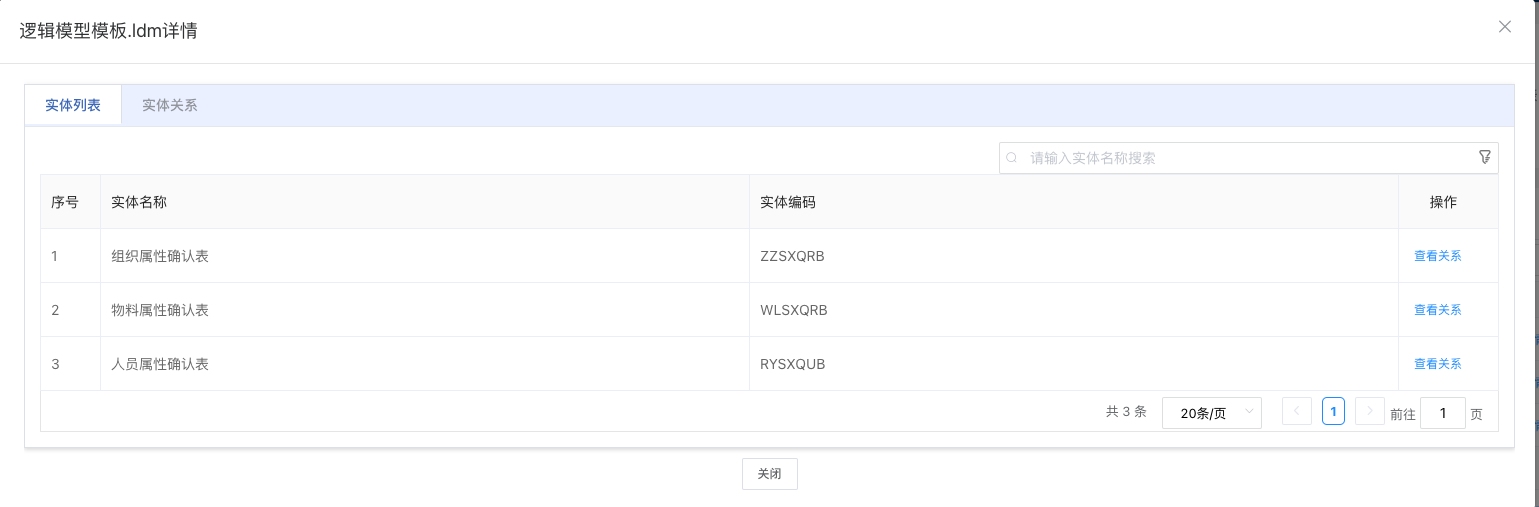Select page 1 in pagination
Viewport: 1539px width, 507px height.
(x=1333, y=412)
